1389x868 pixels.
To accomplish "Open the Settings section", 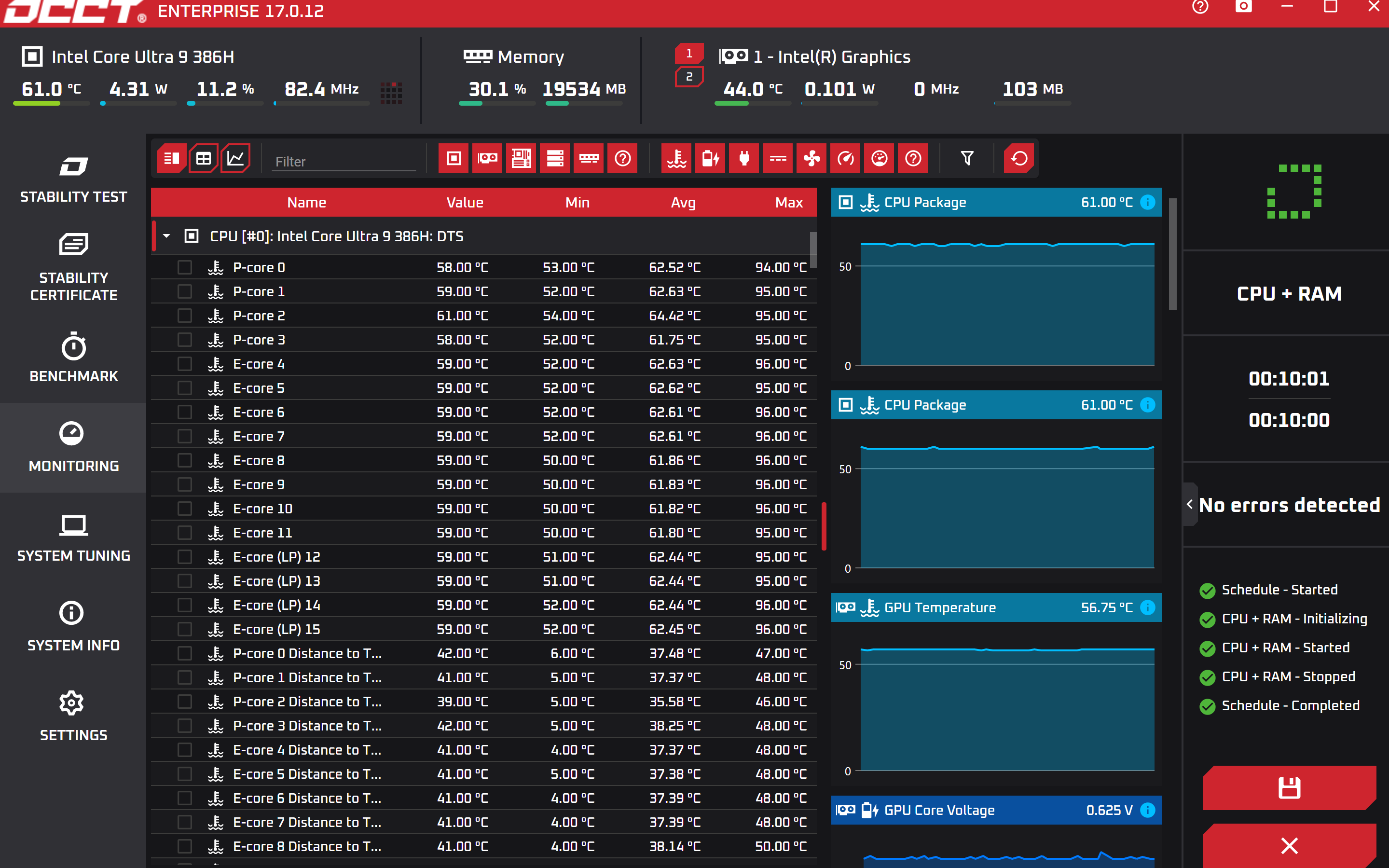I will point(73,716).
